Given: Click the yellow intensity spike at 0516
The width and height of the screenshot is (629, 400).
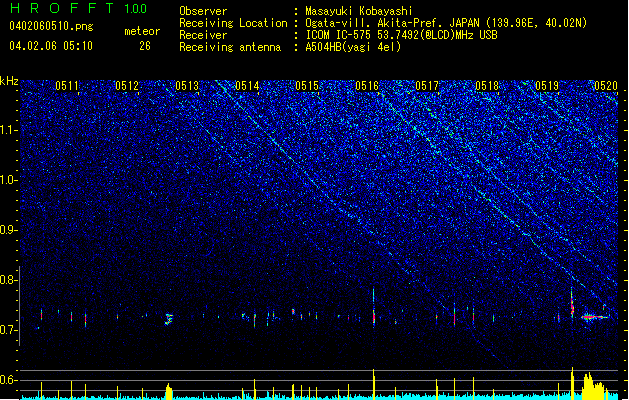Looking at the screenshot, I should [x=373, y=384].
